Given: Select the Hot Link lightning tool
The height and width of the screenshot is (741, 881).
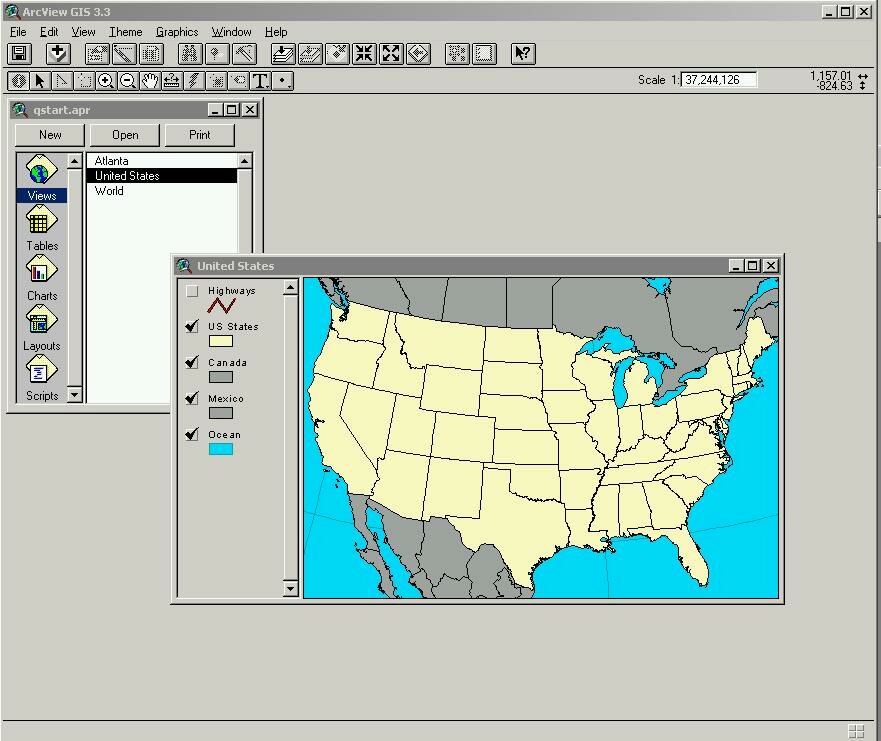Looking at the screenshot, I should (194, 81).
